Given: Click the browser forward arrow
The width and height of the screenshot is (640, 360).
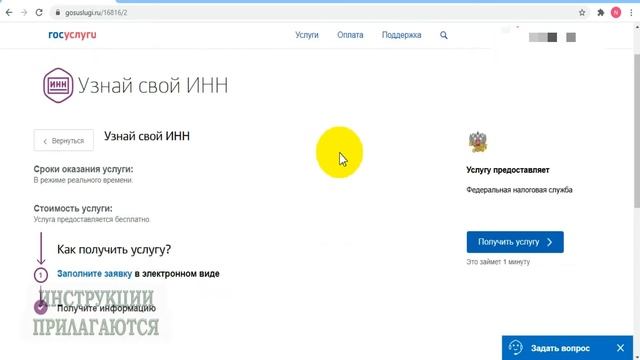Looking at the screenshot, I should [24, 13].
